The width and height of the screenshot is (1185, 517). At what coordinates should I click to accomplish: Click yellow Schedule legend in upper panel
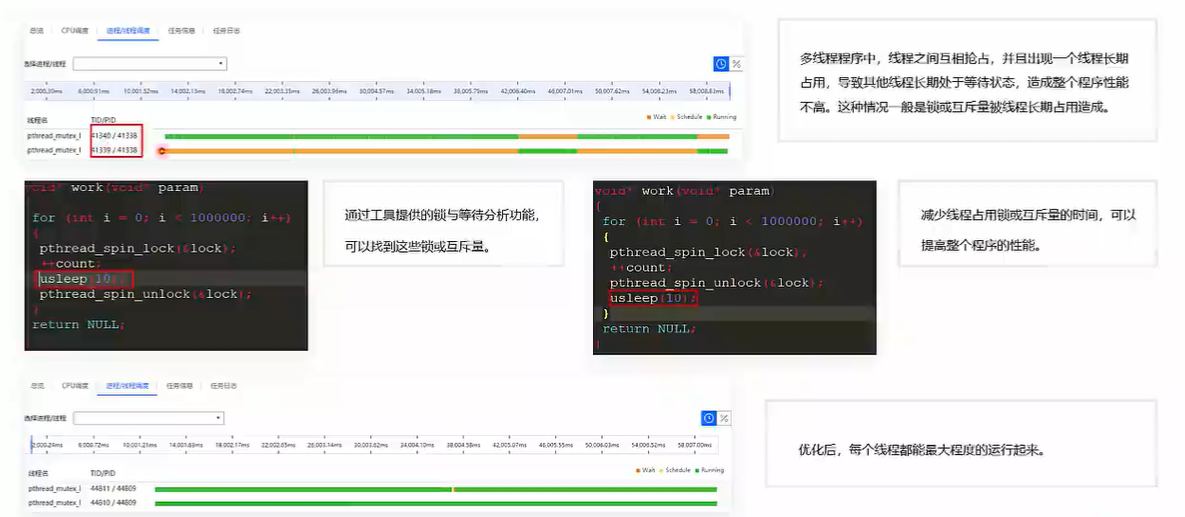[x=684, y=117]
